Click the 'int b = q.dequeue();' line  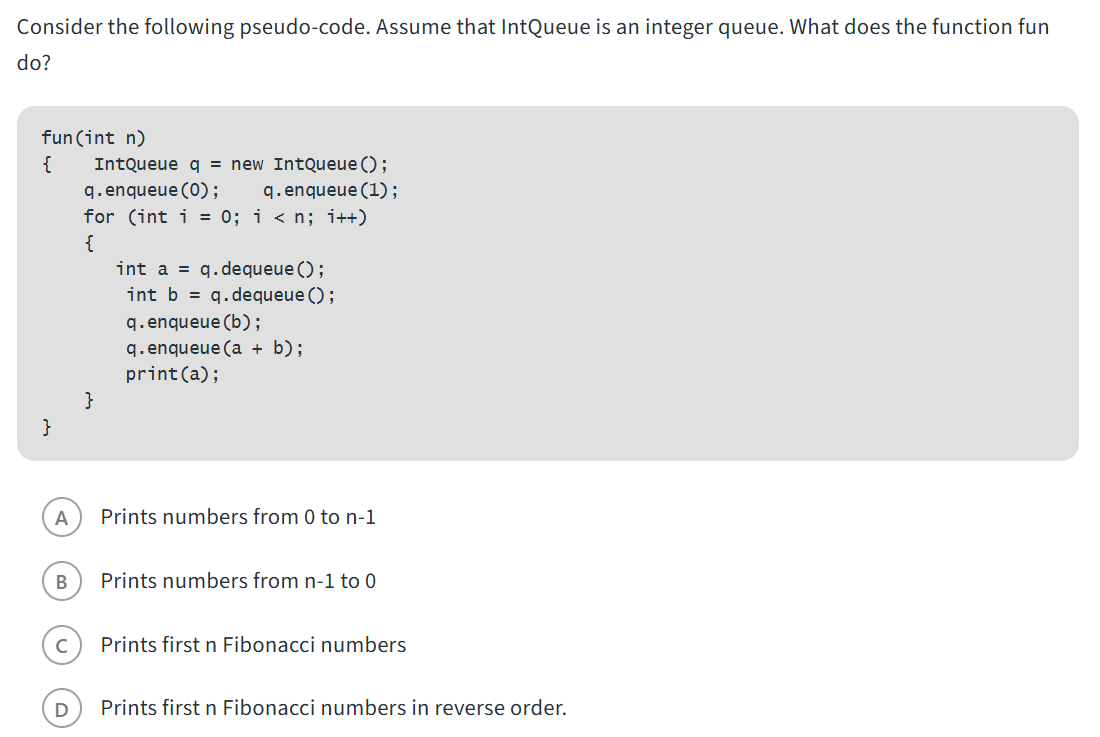click(231, 294)
